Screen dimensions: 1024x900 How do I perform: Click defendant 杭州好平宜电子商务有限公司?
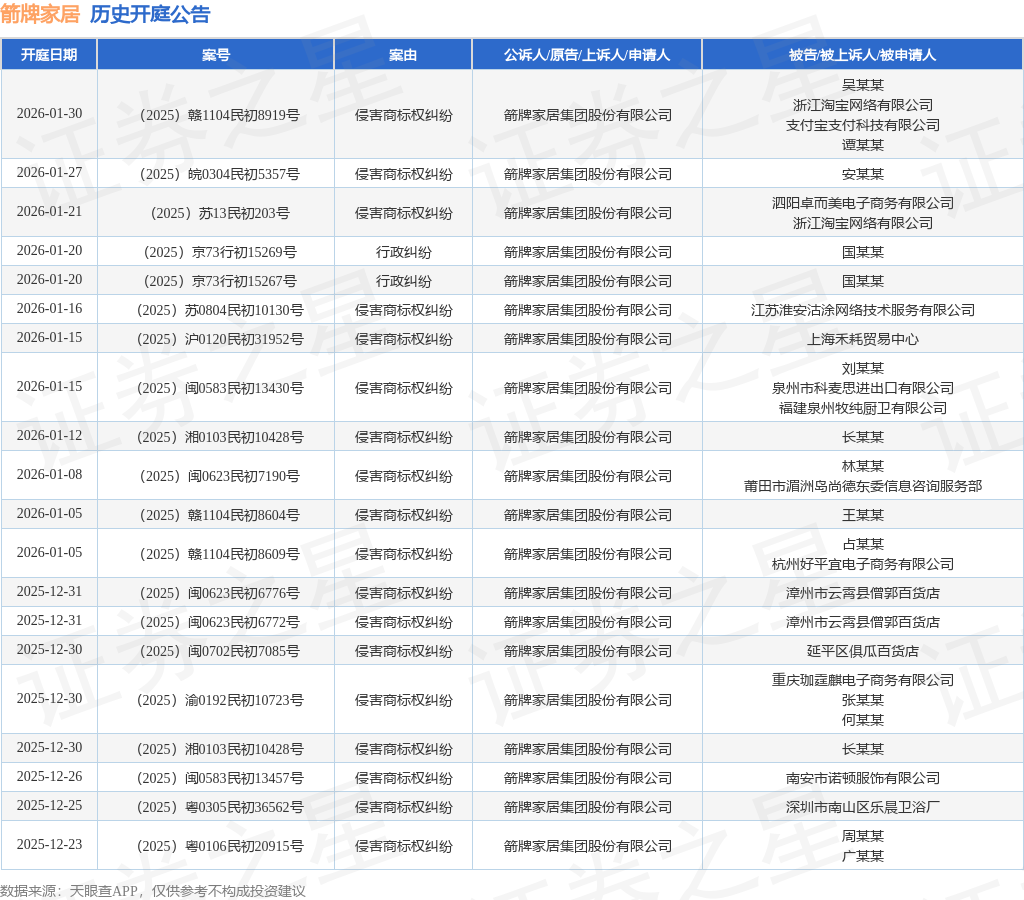[863, 564]
